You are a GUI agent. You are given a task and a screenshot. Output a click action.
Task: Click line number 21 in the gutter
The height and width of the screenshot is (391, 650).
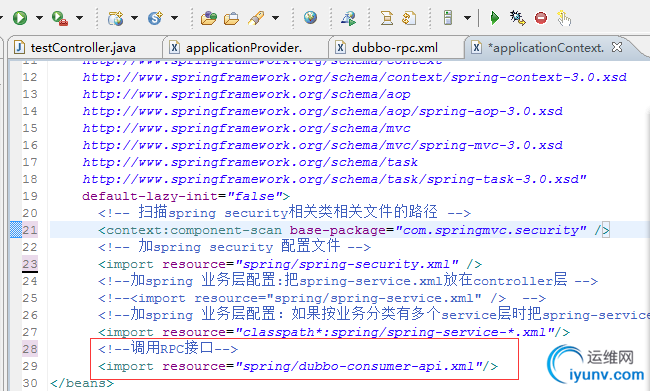coord(30,230)
